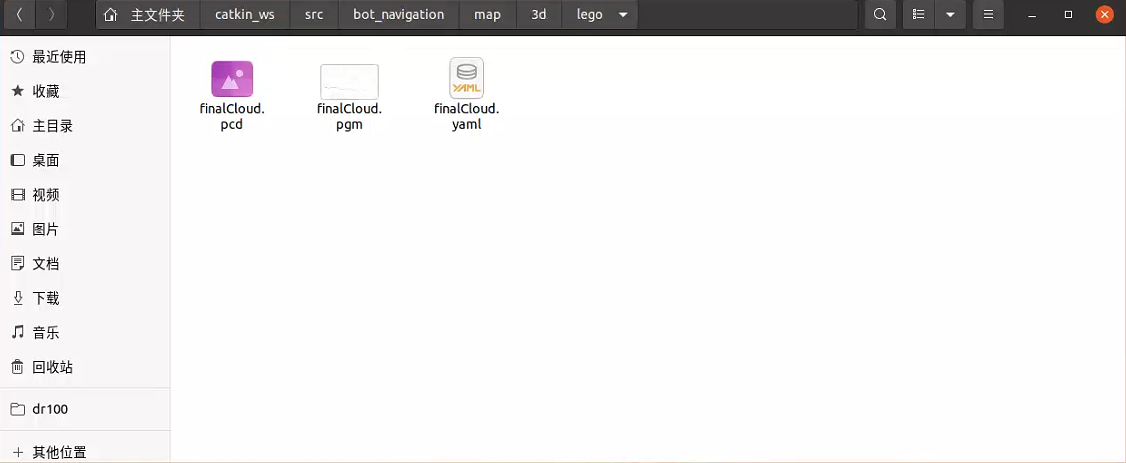Screen dimensions: 1126x463
Task: Toggle the list view icon
Action: point(918,15)
